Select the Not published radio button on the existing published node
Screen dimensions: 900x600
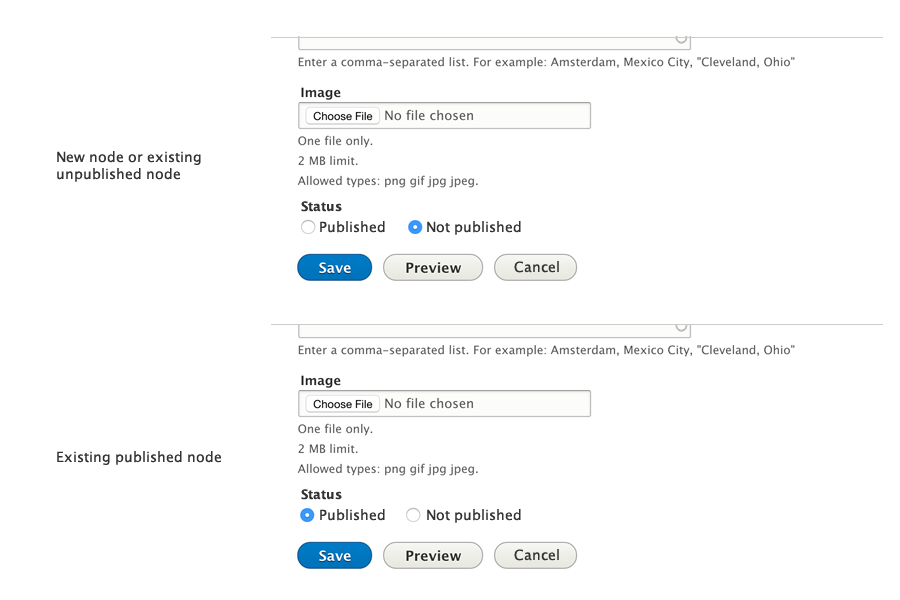click(413, 515)
